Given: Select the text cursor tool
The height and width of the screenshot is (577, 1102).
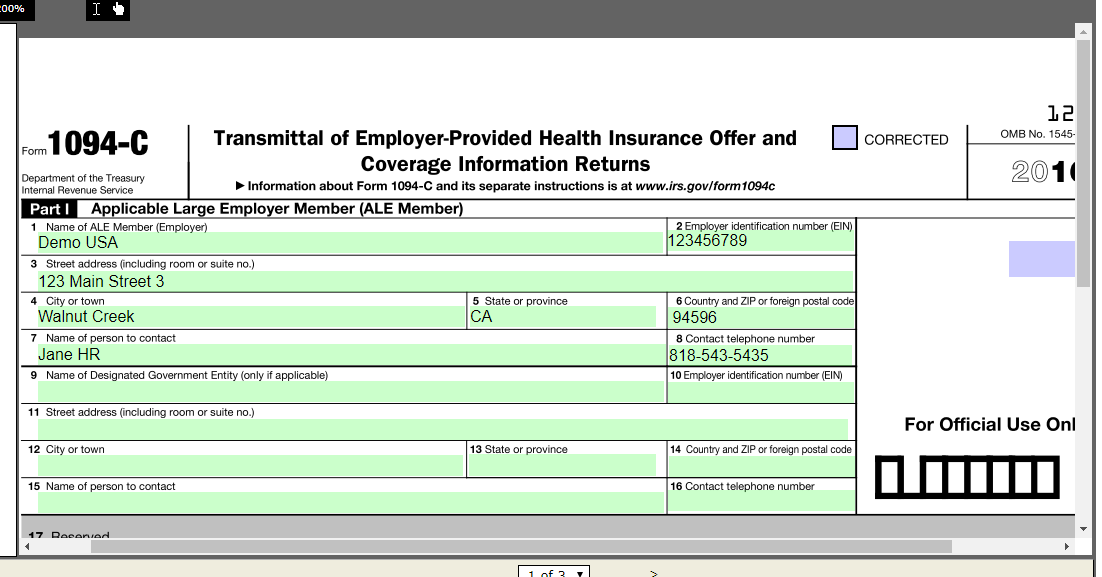Looking at the screenshot, I should coord(97,9).
